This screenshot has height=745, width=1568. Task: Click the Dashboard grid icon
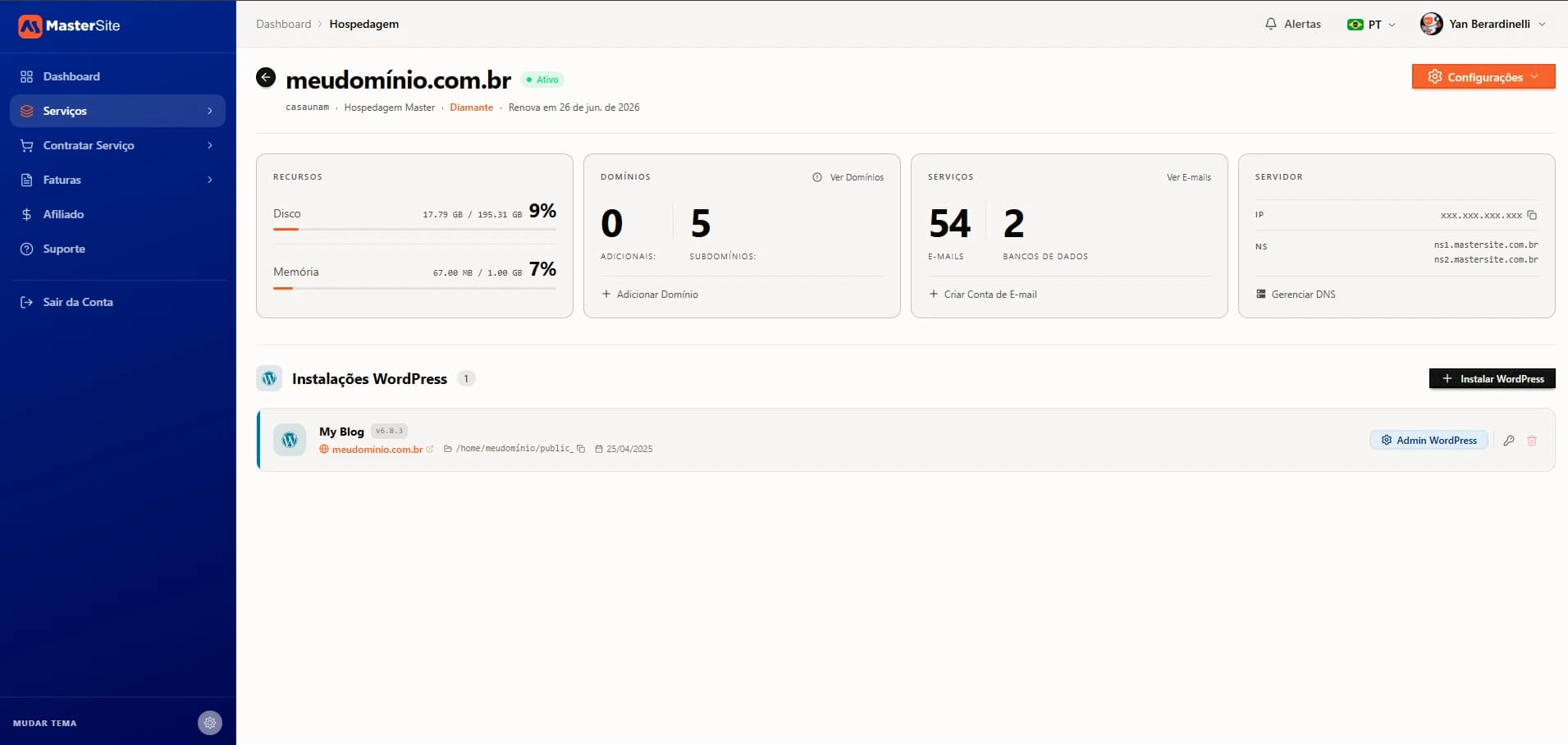[26, 76]
